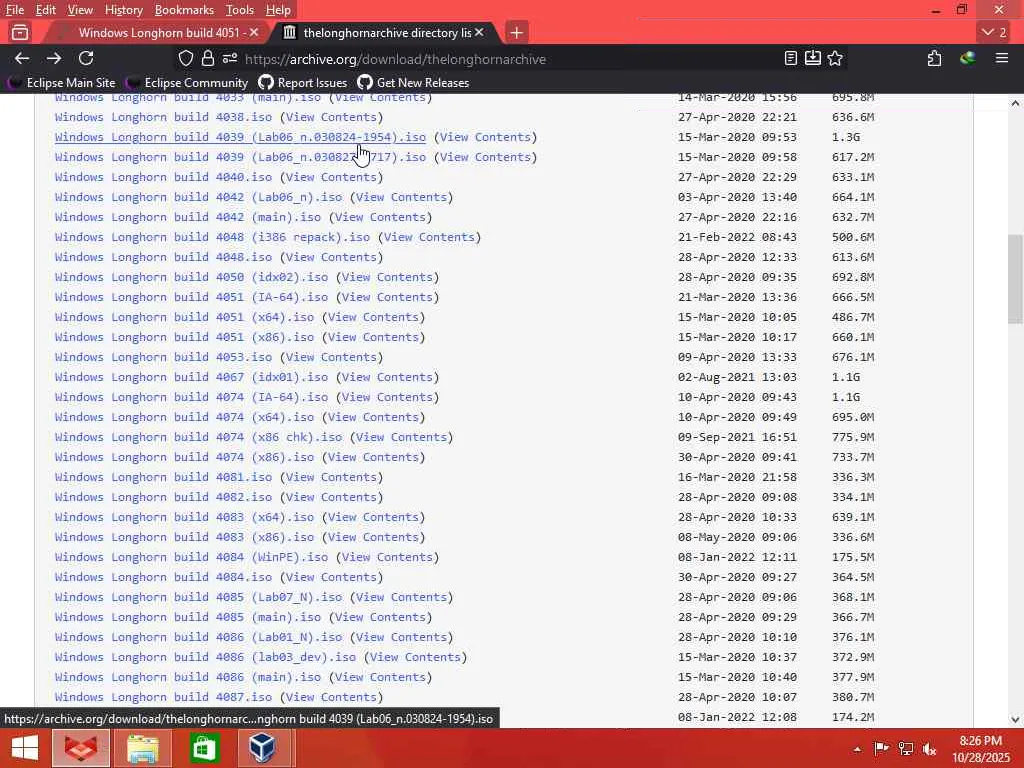Go back to the previous page
The width and height of the screenshot is (1024, 768).
(x=22, y=58)
